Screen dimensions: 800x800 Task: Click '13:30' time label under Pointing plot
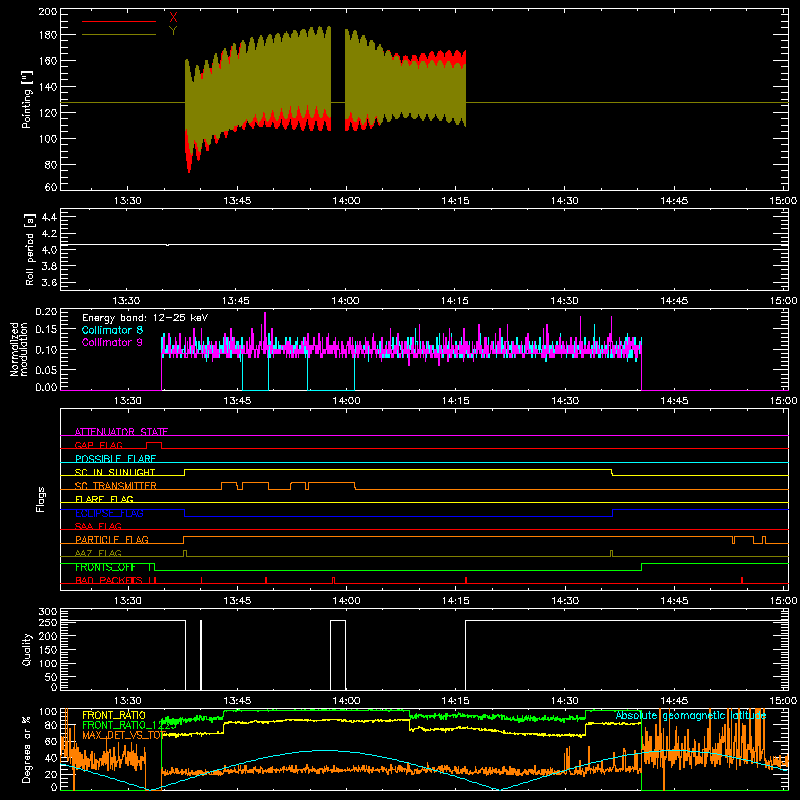[127, 201]
